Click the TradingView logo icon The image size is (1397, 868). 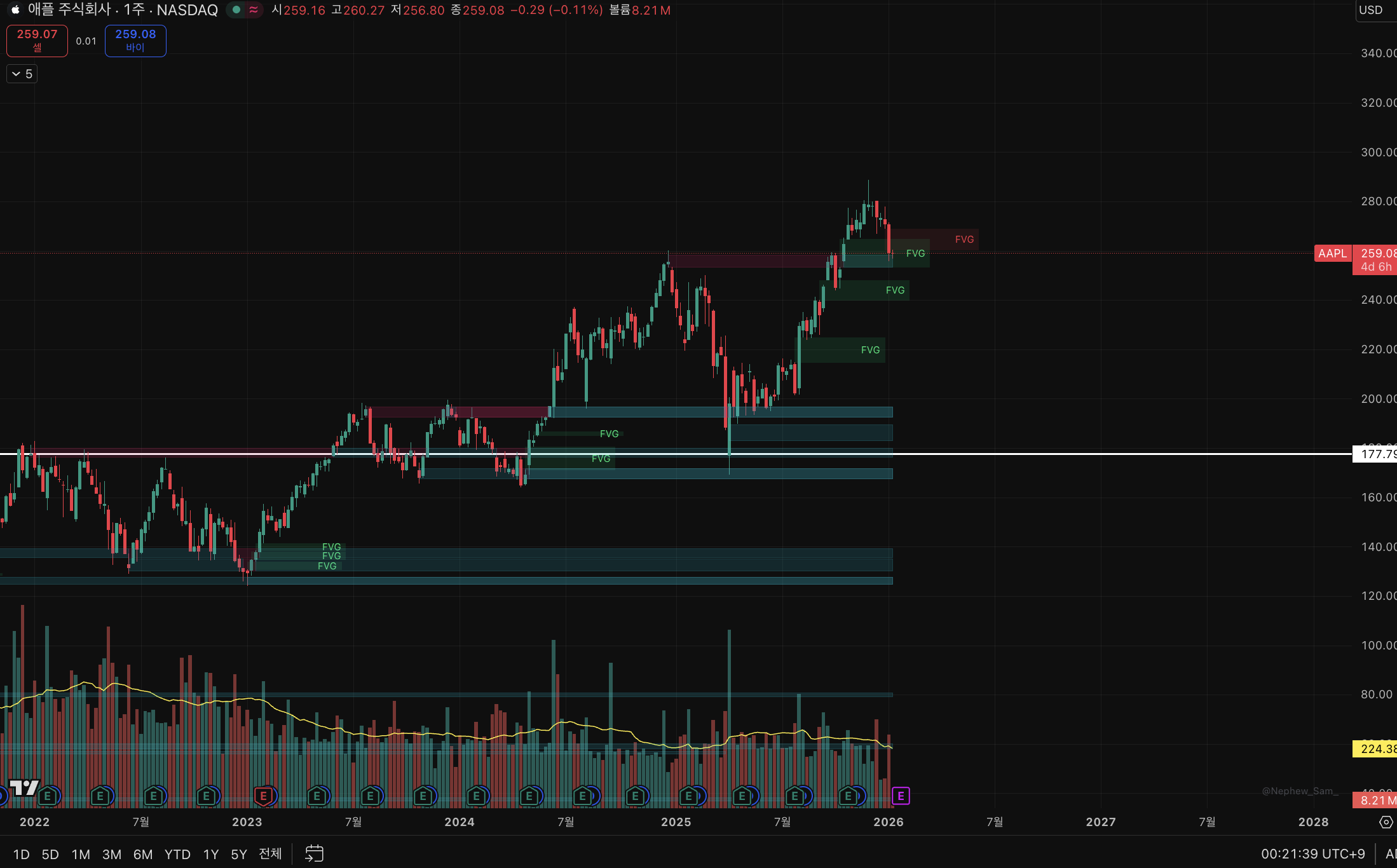24,788
